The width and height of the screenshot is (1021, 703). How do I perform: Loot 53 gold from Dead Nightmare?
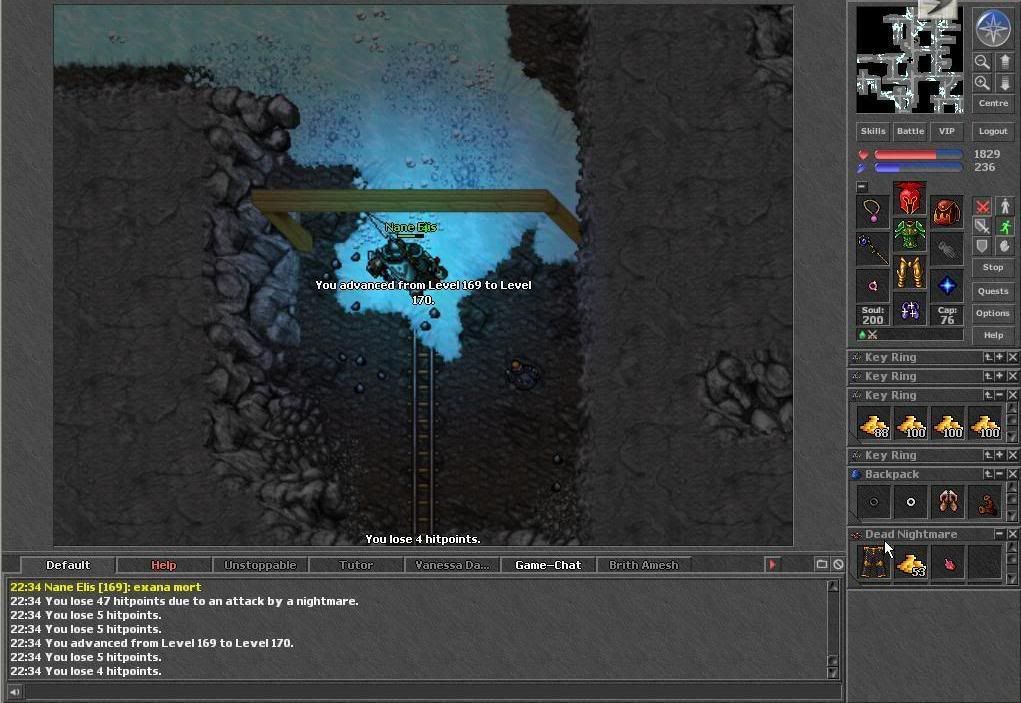point(910,561)
